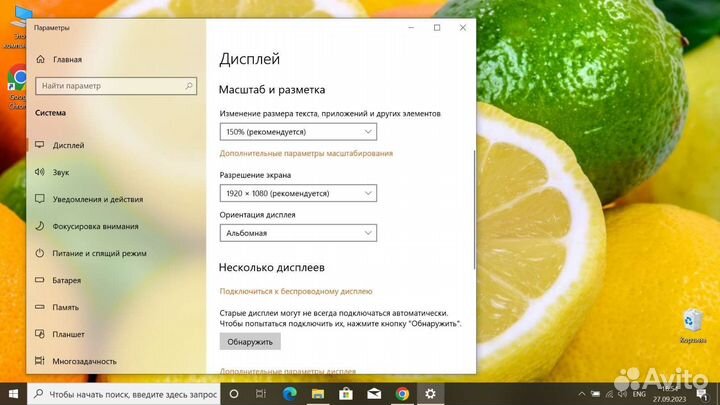Click the Settings window vertical scrollbar
The height and width of the screenshot is (405, 720).
(x=474, y=209)
